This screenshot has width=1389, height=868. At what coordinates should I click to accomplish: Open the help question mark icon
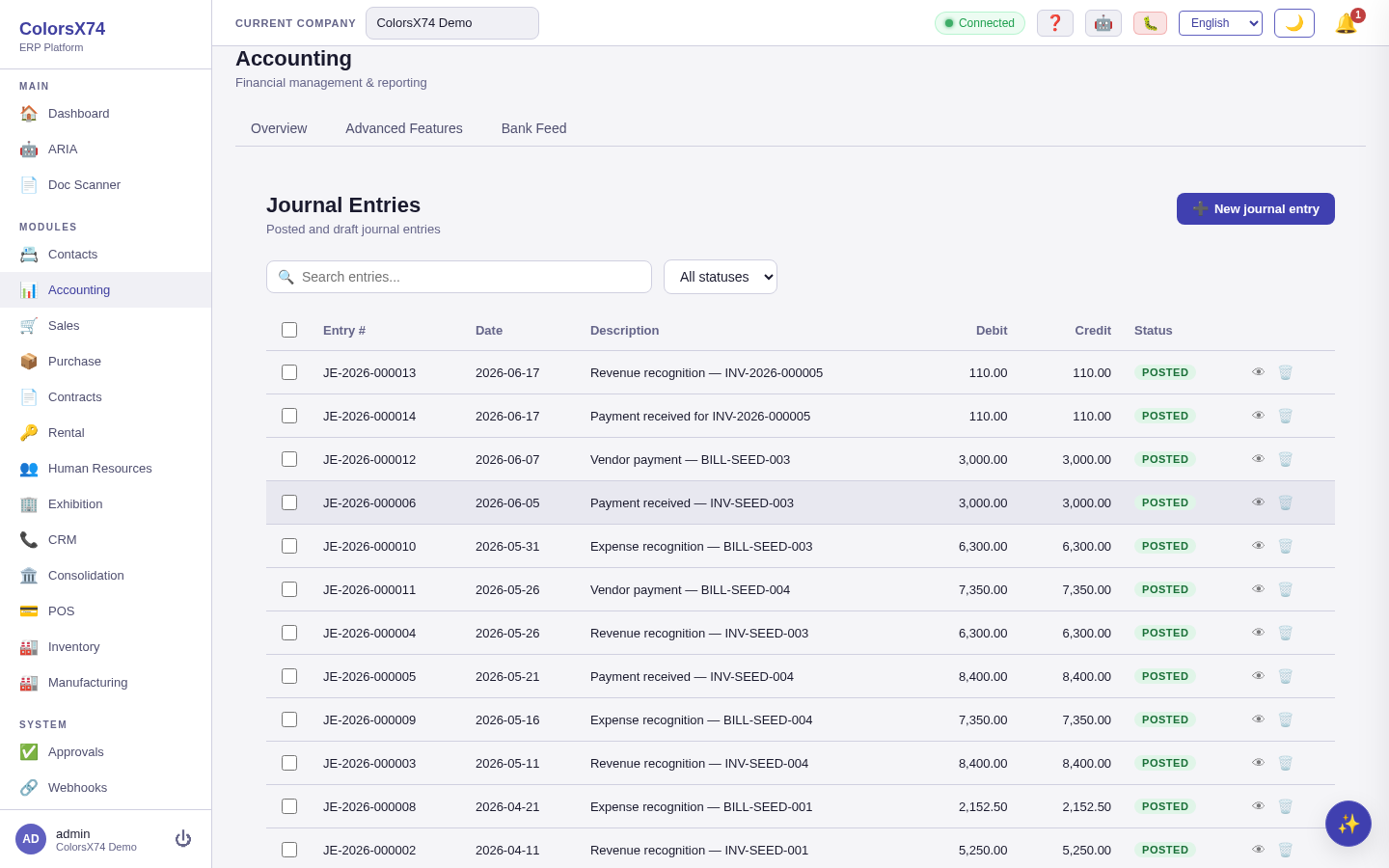point(1055,23)
